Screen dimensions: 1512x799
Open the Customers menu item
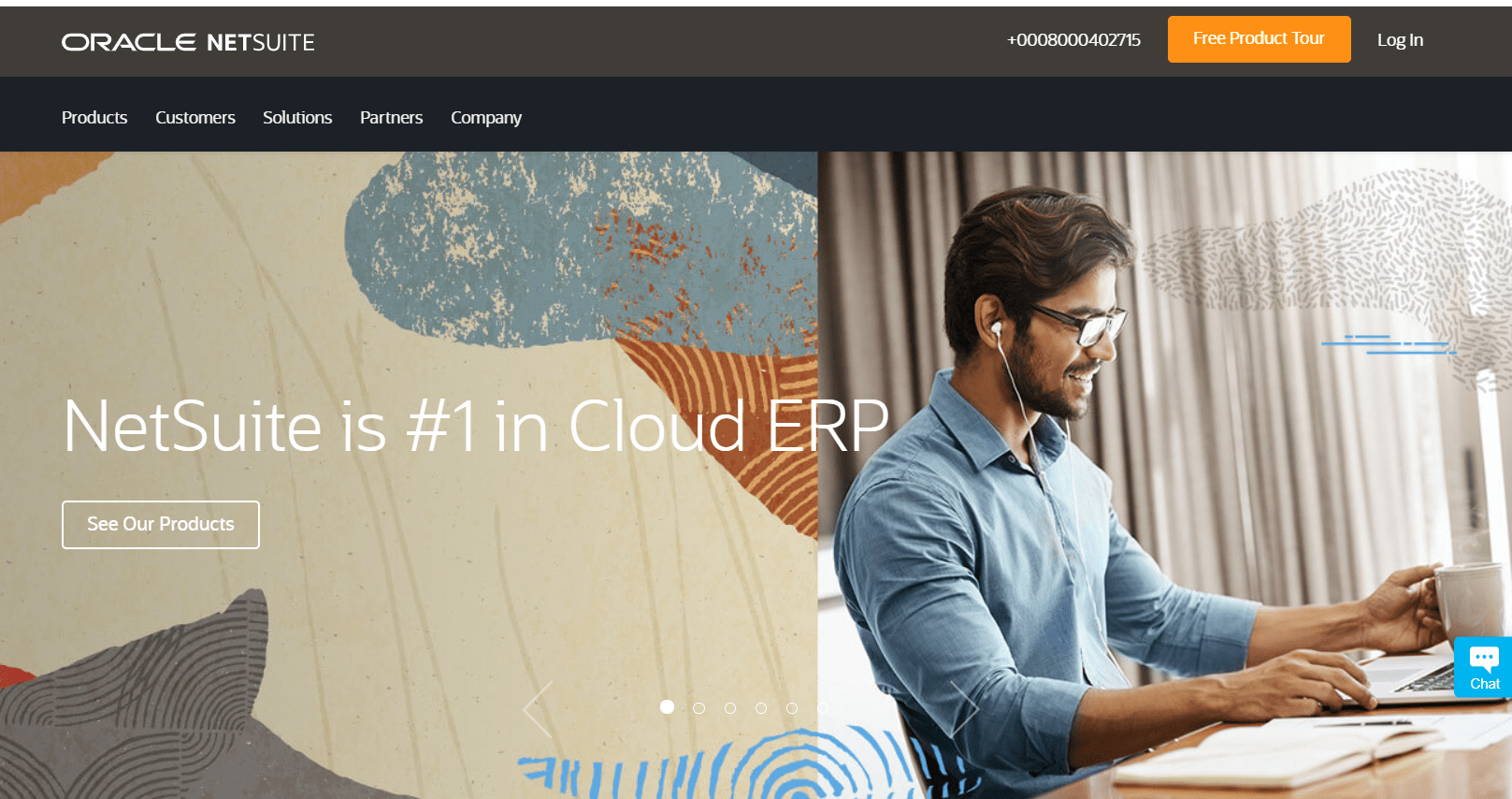click(195, 118)
